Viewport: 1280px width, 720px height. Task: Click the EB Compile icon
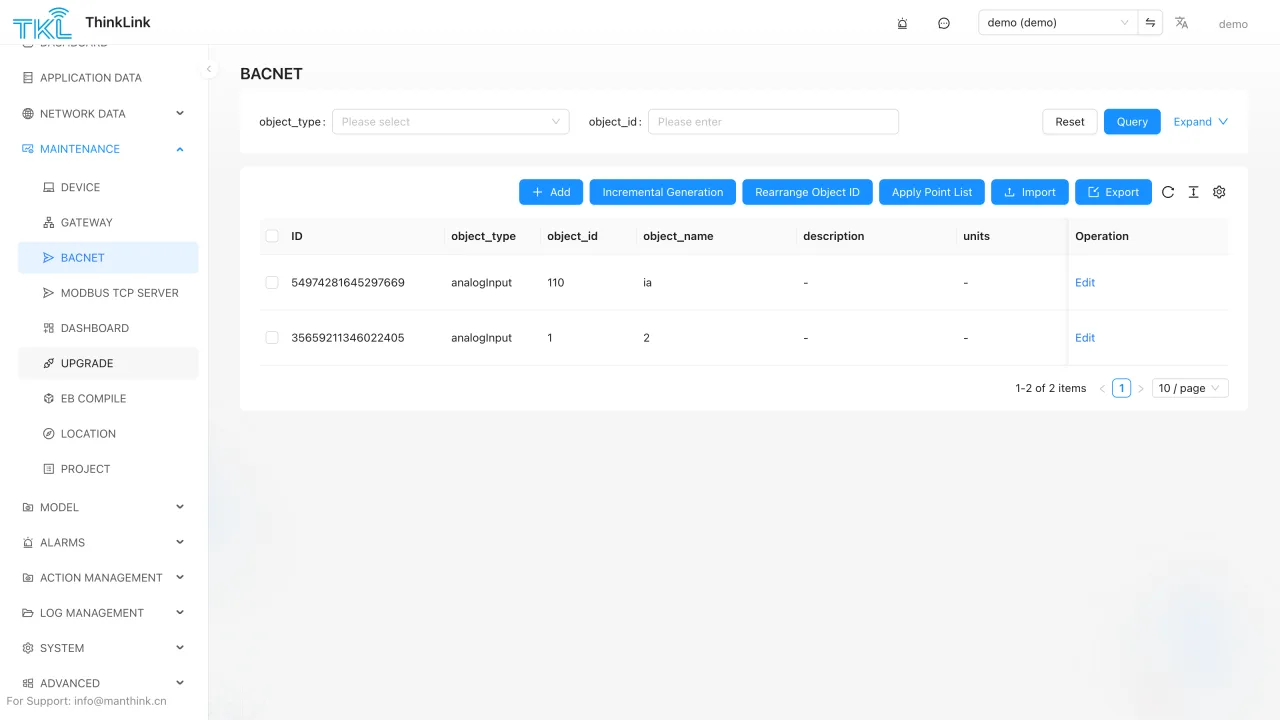click(x=49, y=398)
